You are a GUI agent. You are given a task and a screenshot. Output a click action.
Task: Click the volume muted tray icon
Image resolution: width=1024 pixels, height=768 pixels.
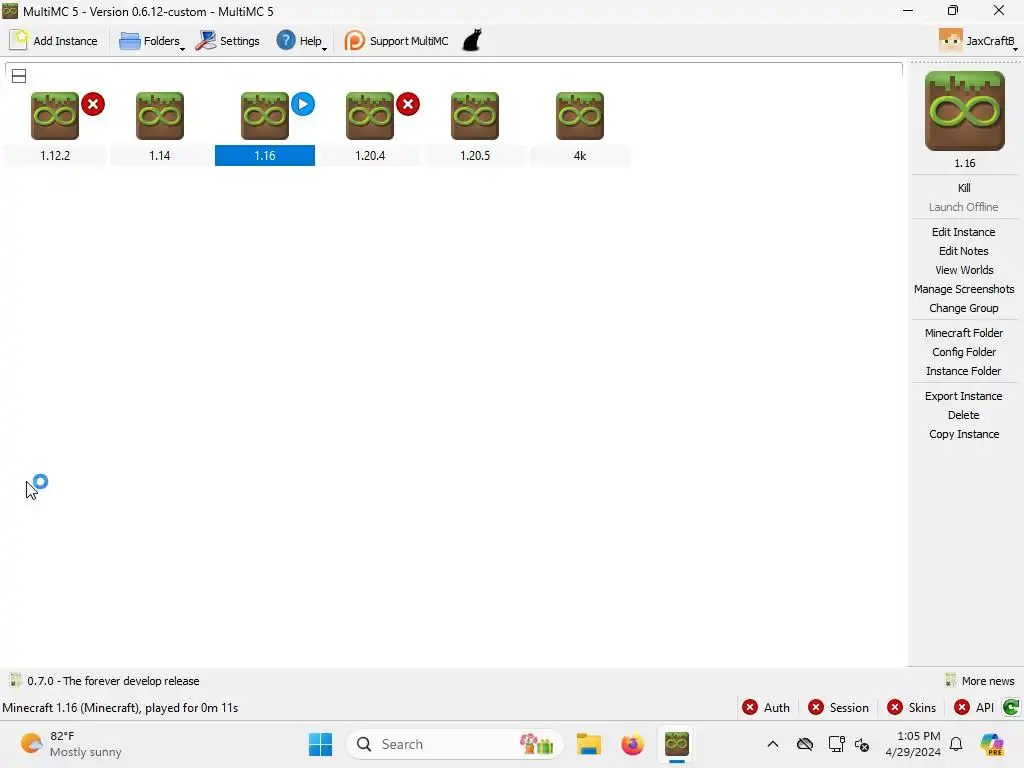[862, 744]
